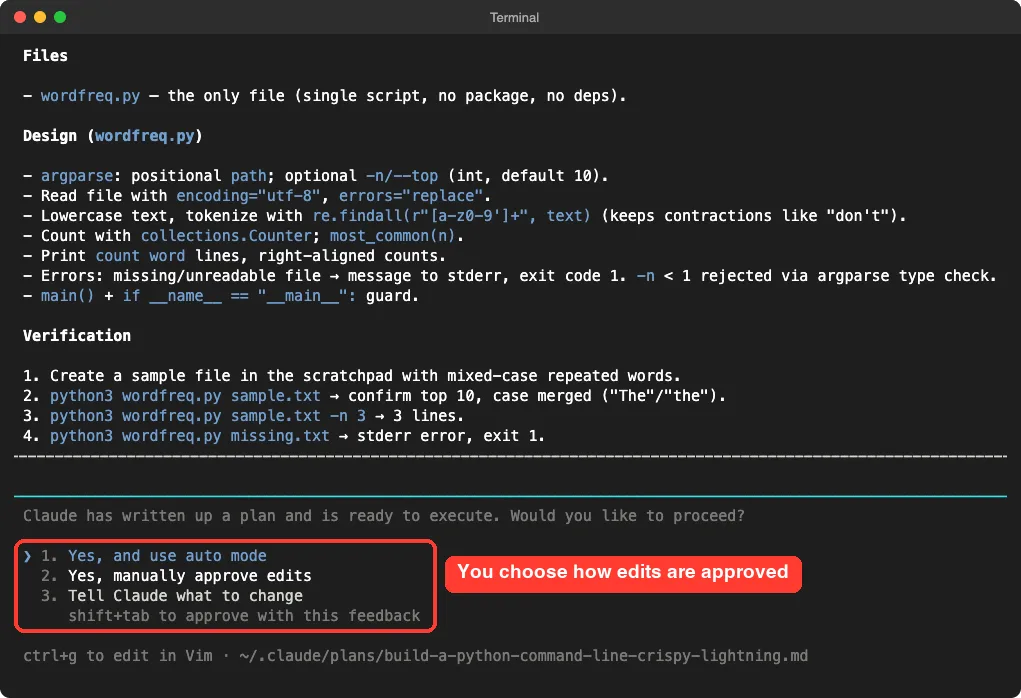This screenshot has height=698, width=1021.
Task: Click 'shift+tab to approve with this feedback' hint
Action: click(244, 616)
